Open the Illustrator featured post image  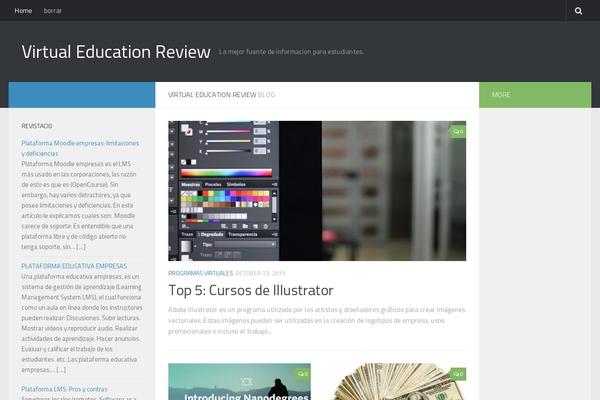[x=317, y=191]
